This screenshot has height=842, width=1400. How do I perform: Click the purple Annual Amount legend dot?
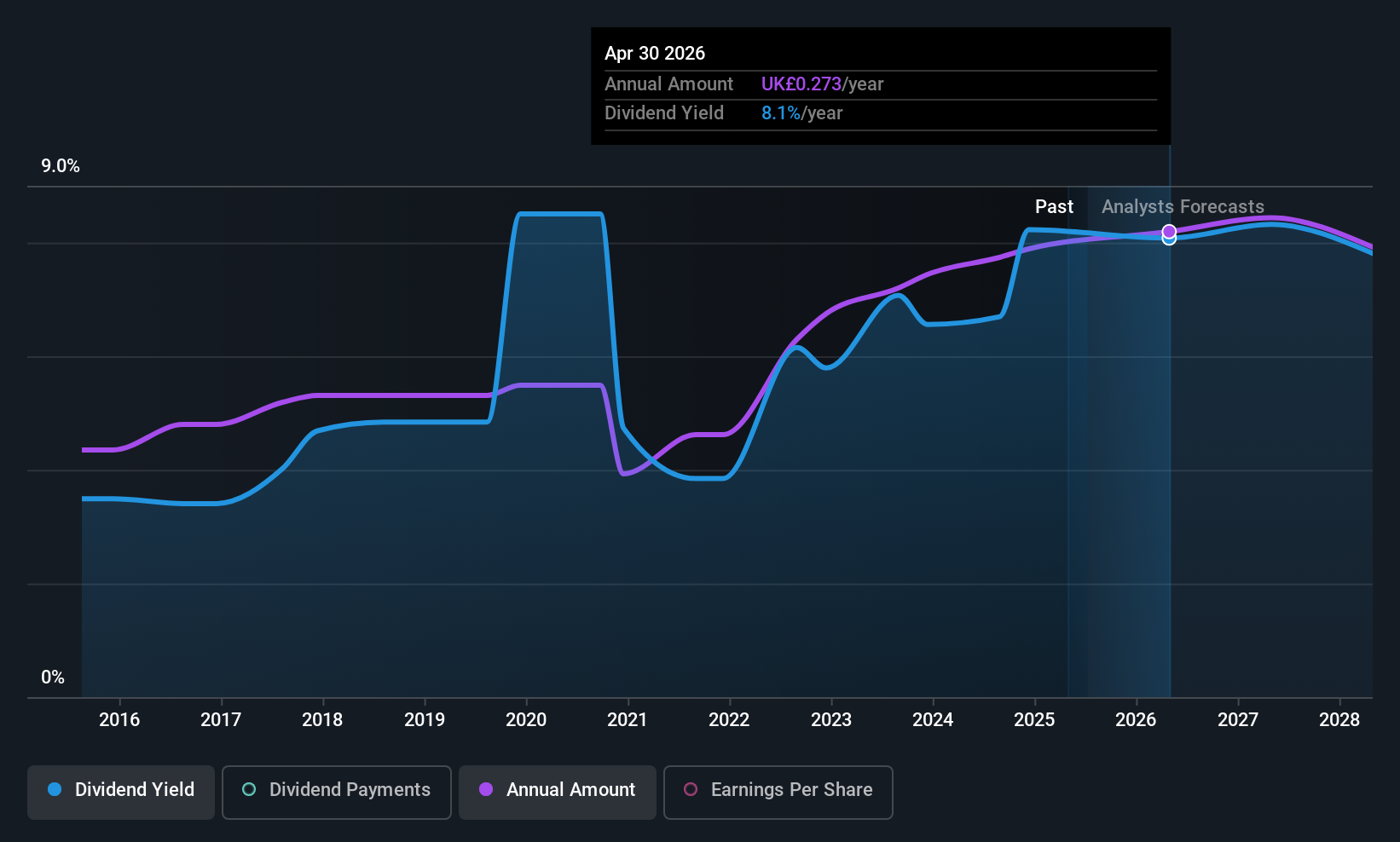click(x=486, y=789)
